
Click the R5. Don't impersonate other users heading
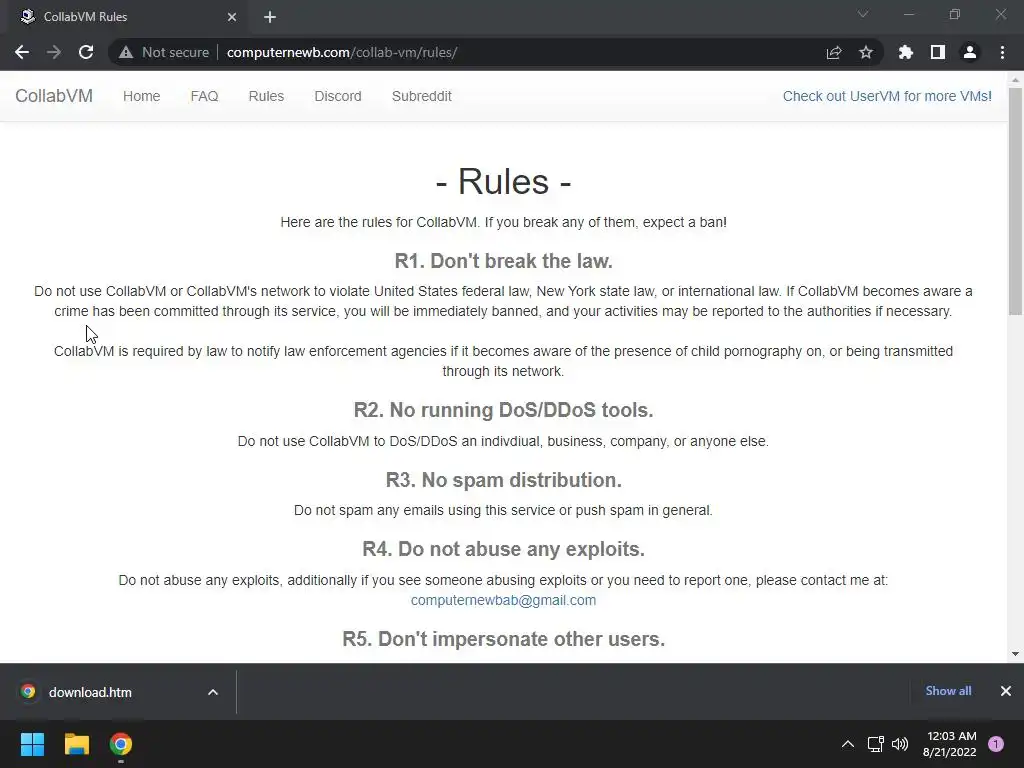504,639
